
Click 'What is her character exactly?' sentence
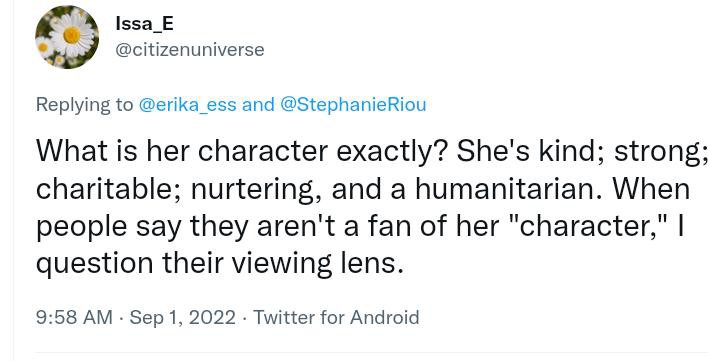[241, 152]
